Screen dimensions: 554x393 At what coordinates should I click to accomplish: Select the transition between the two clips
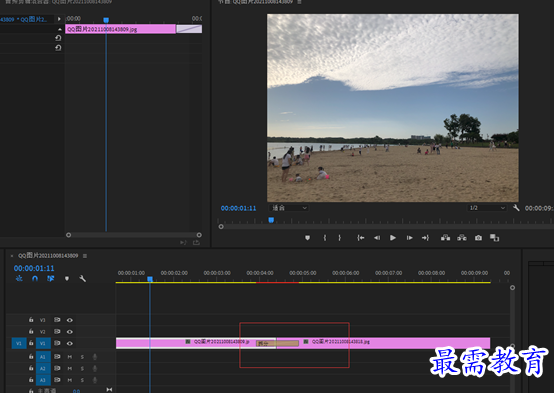coord(277,343)
